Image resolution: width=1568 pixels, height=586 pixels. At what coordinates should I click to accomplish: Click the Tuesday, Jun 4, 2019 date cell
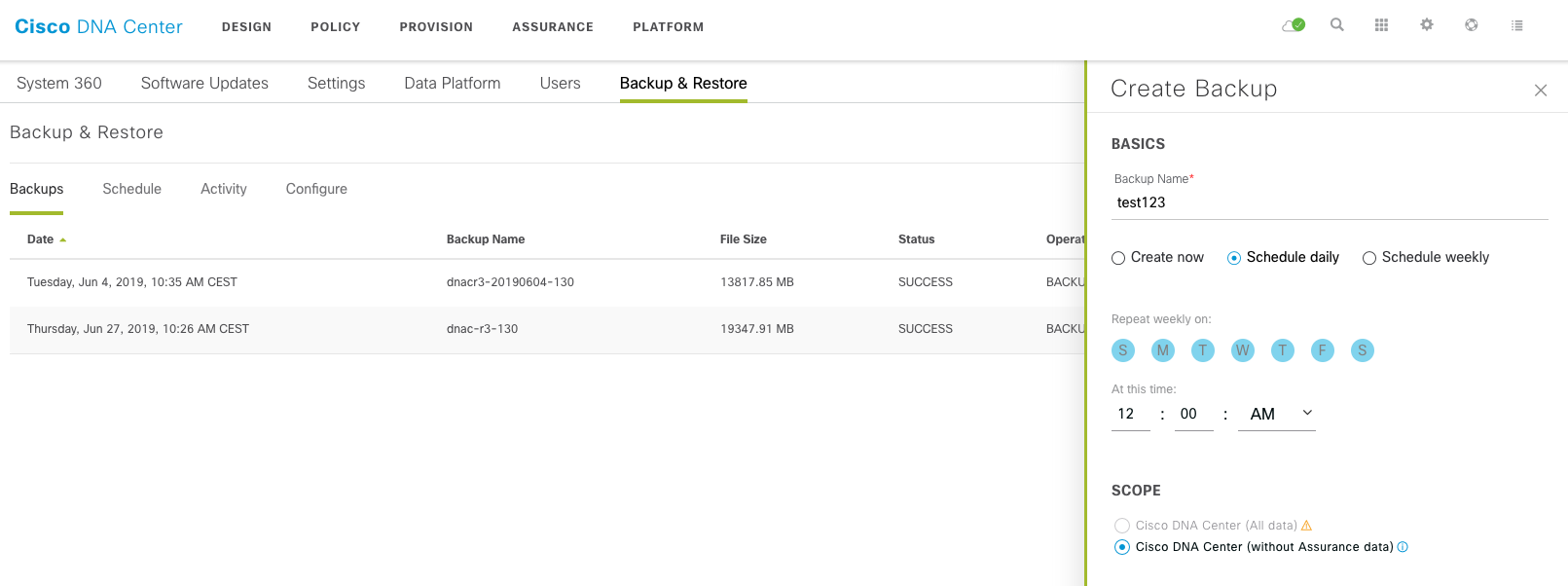pyautogui.click(x=132, y=282)
